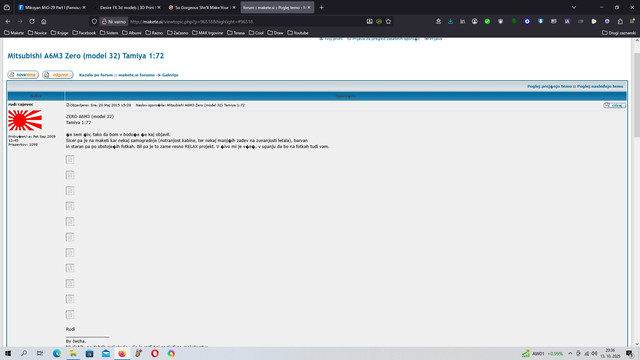List all tabs dropdown arrow
This screenshot has width=640, height=360.
pos(574,7)
